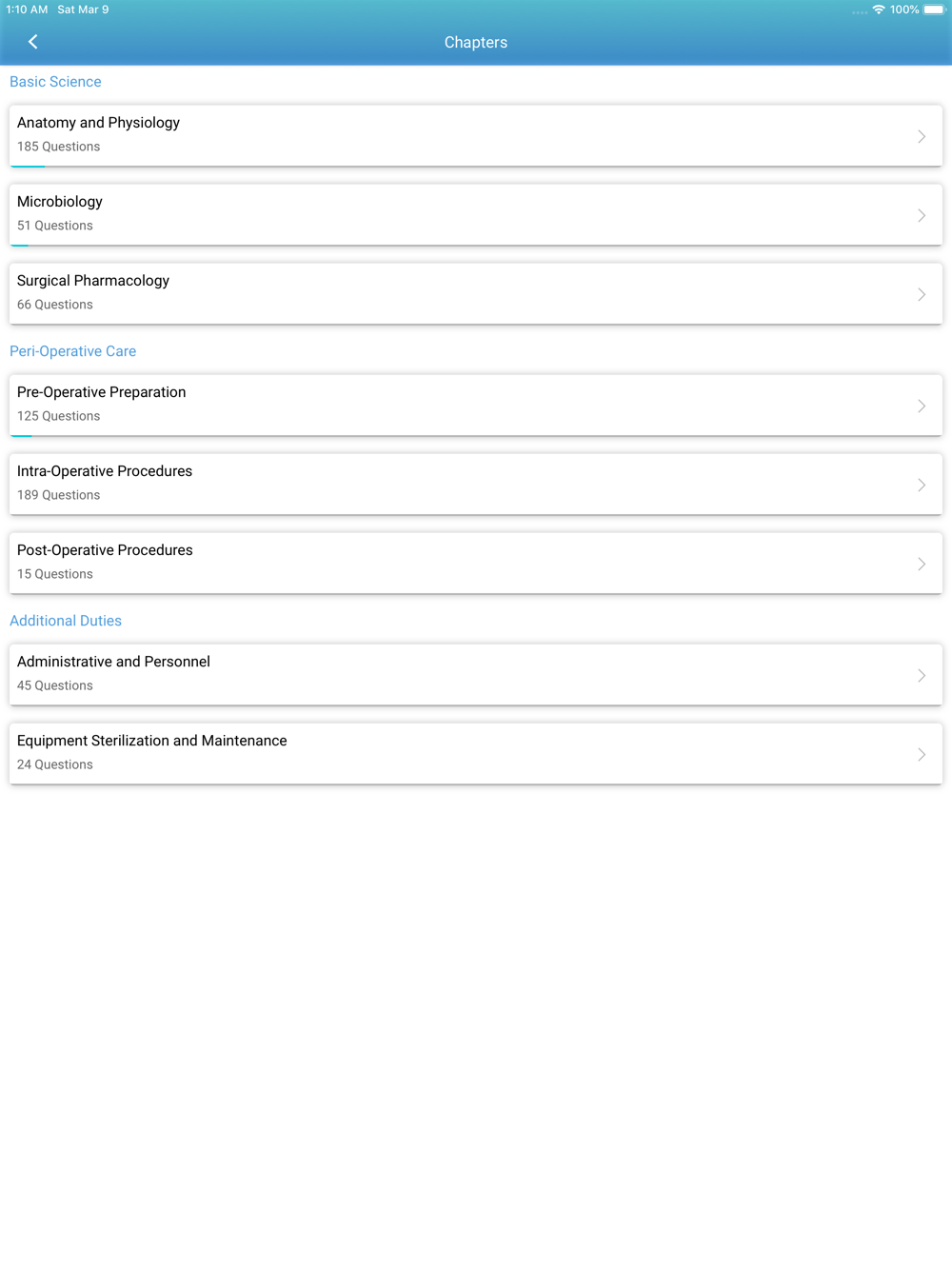Check the battery icon in status bar
The height and width of the screenshot is (1270, 952).
(x=934, y=10)
